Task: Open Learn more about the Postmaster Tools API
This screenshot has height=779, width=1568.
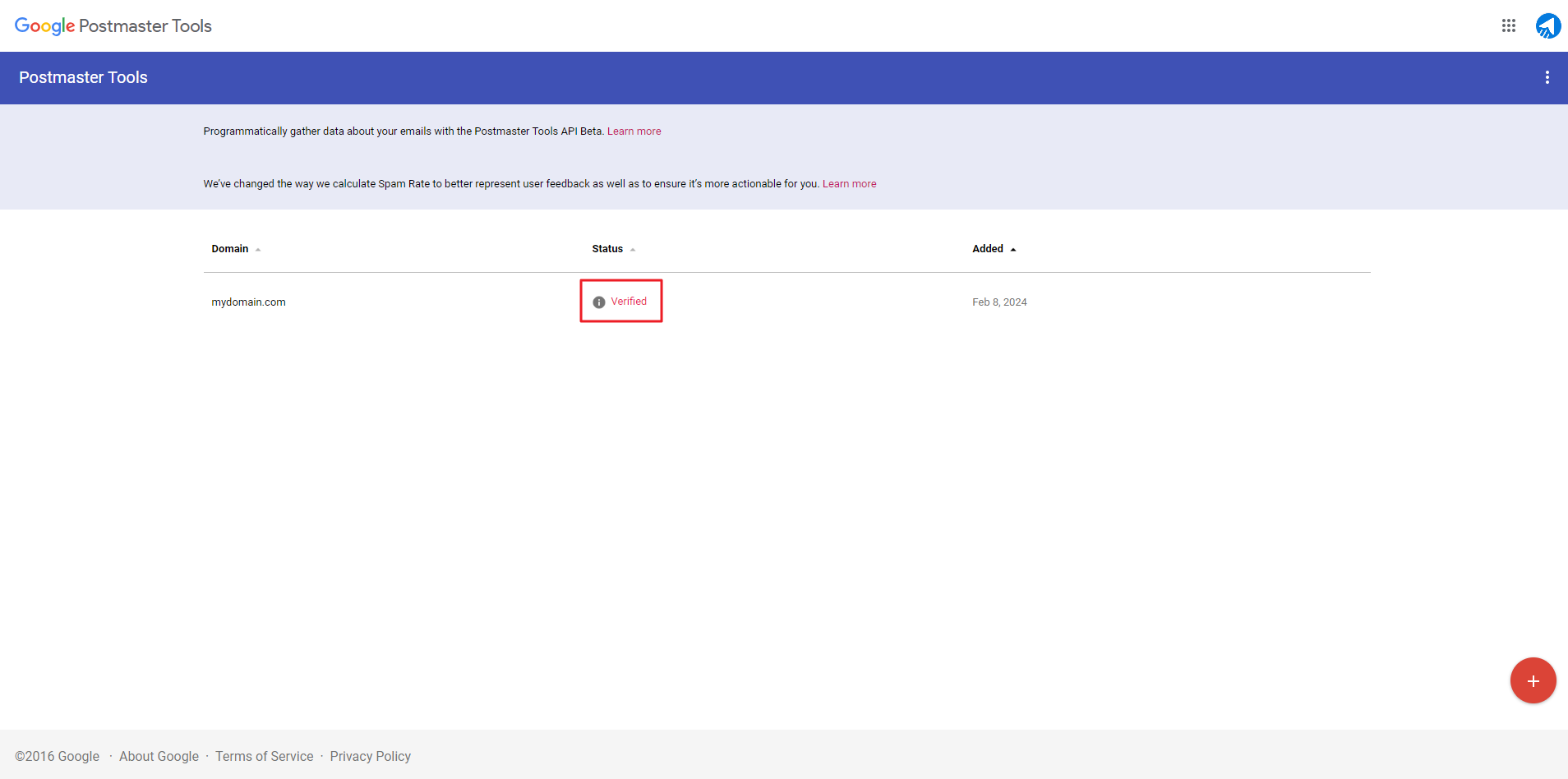Action: tap(634, 131)
